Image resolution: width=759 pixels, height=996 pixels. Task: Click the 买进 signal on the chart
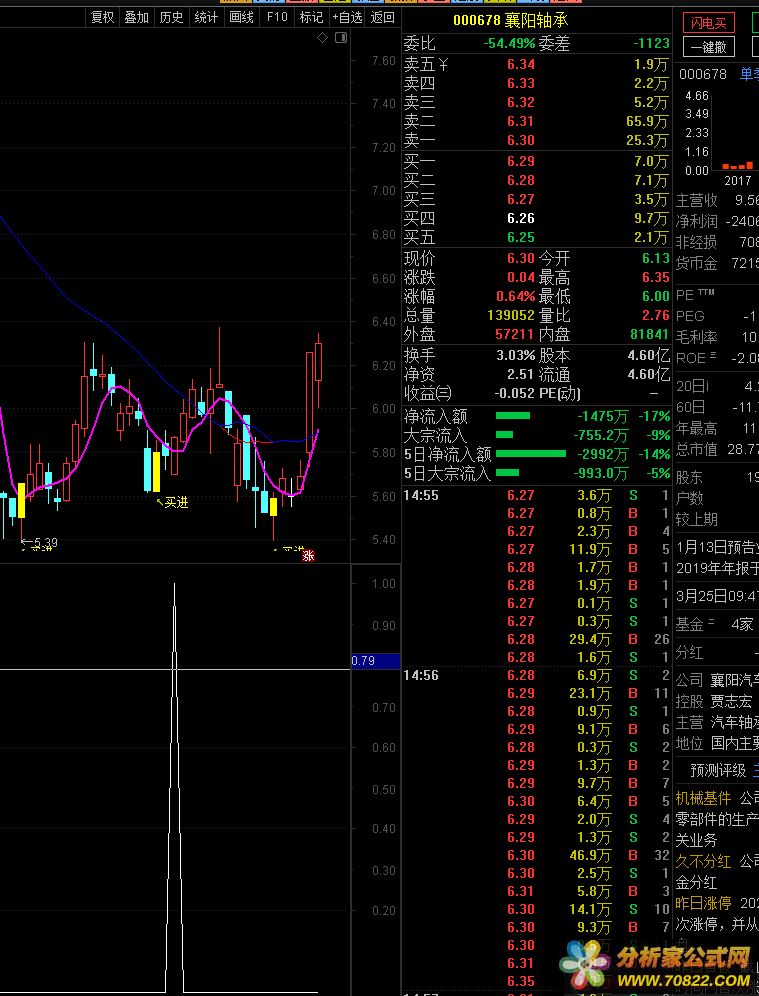pos(175,502)
